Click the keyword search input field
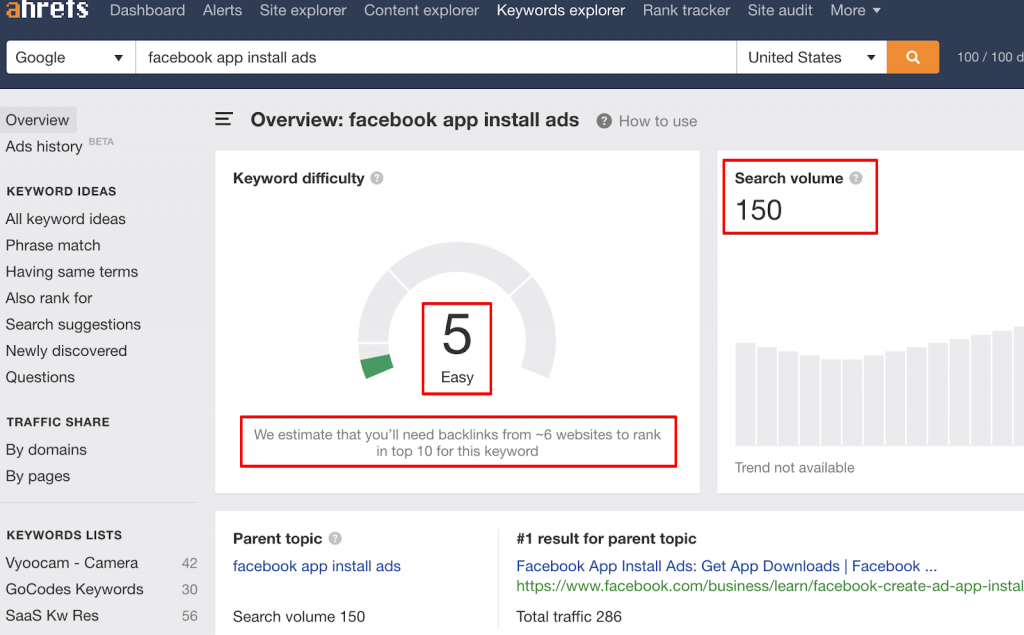1024x635 pixels. click(x=435, y=57)
